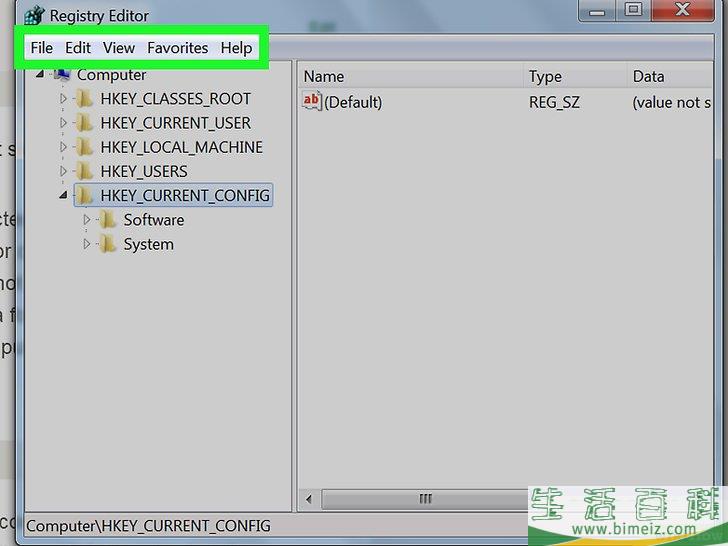The image size is (728, 546).
Task: Select HKEY_USERS key label
Action: [x=144, y=171]
